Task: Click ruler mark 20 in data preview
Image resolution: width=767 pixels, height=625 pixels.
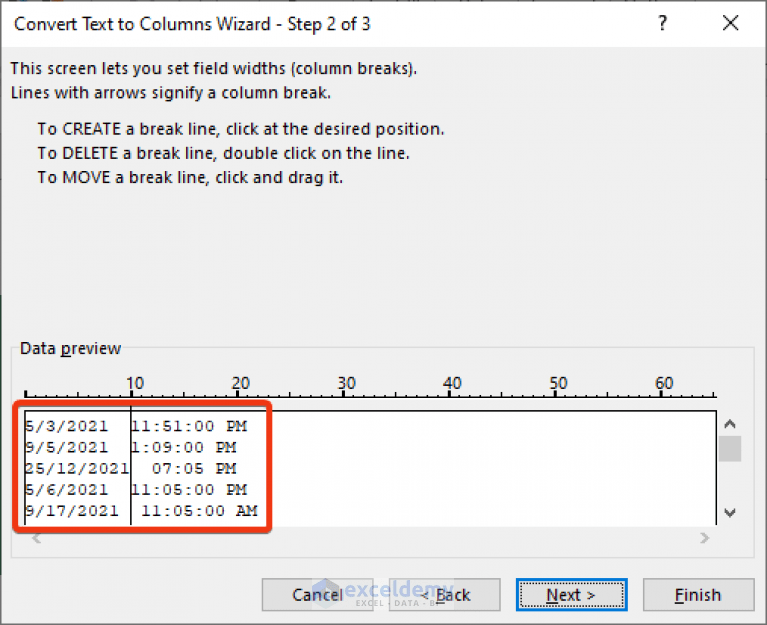Action: point(240,383)
